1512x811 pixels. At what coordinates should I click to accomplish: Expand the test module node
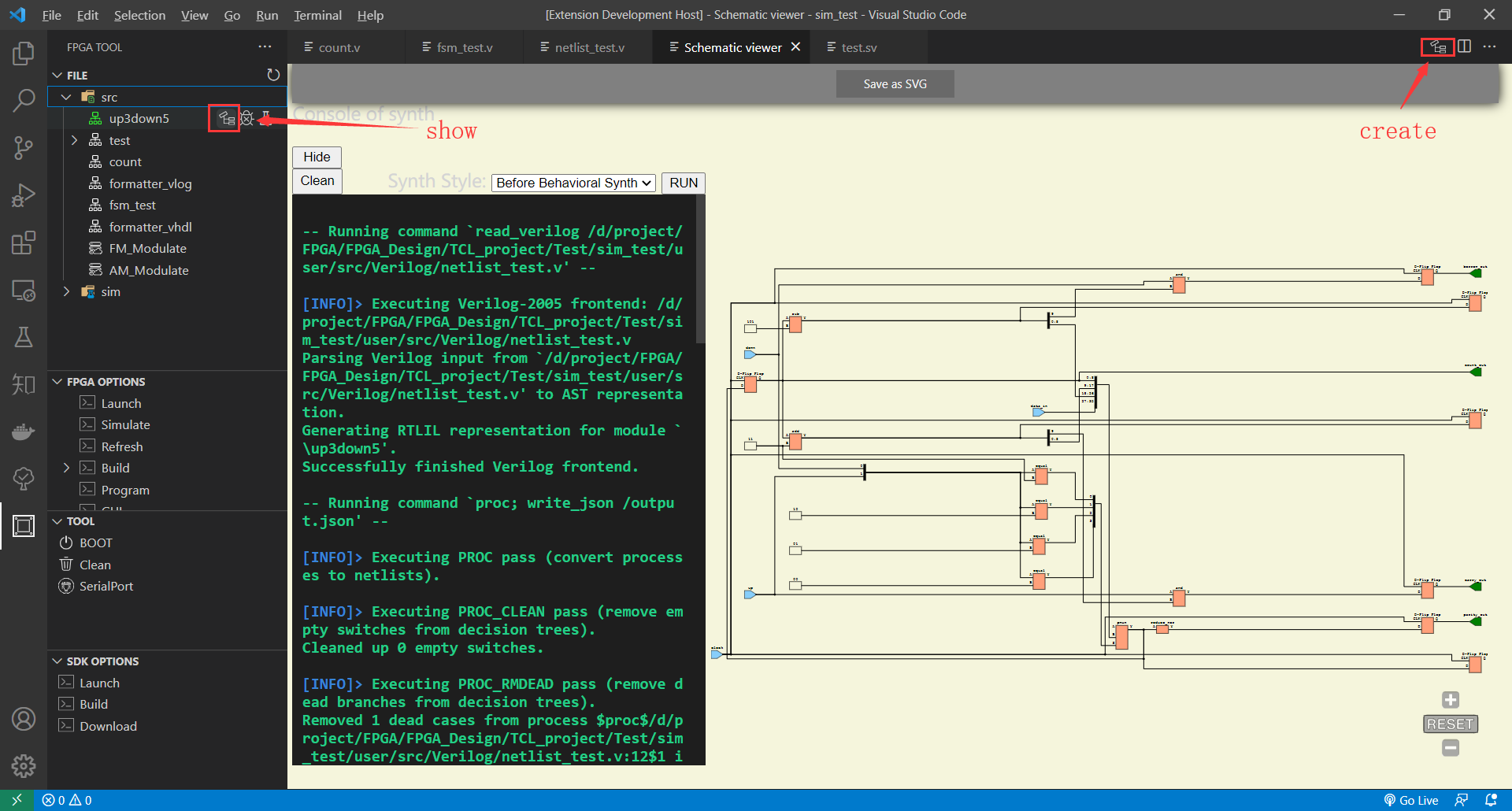[75, 140]
